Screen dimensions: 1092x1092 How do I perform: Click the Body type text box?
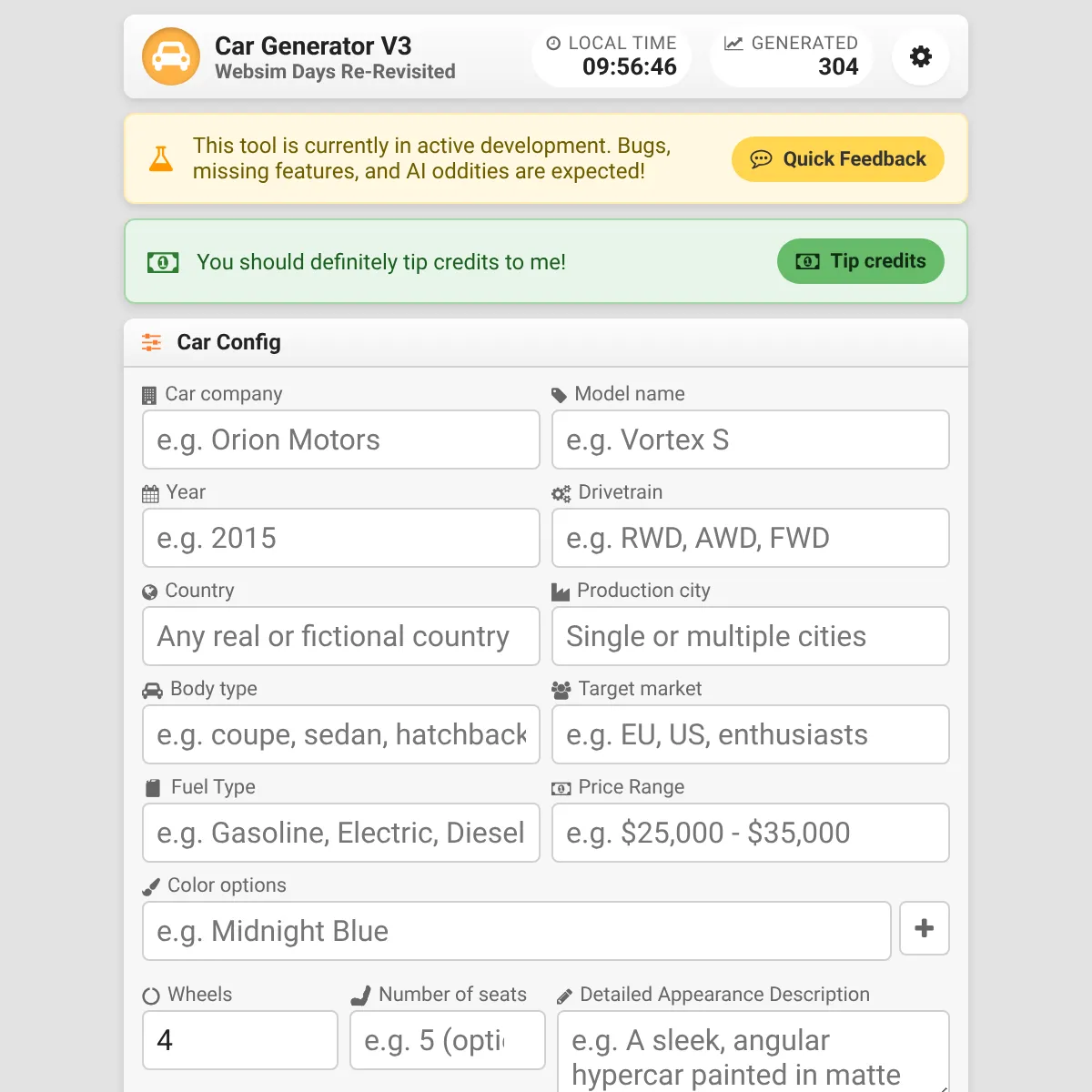coord(341,734)
